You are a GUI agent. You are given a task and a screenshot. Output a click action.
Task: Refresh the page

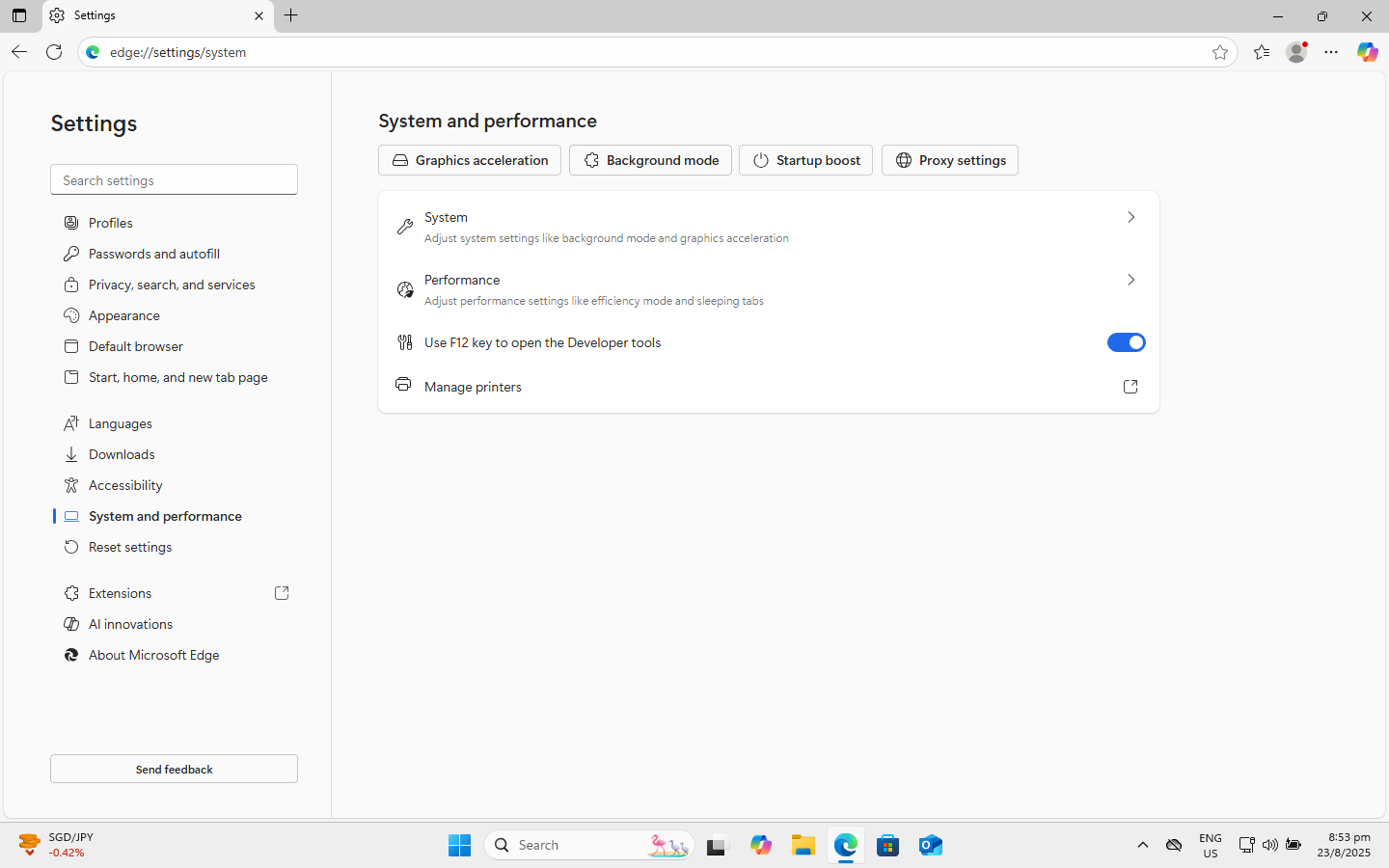point(54,52)
